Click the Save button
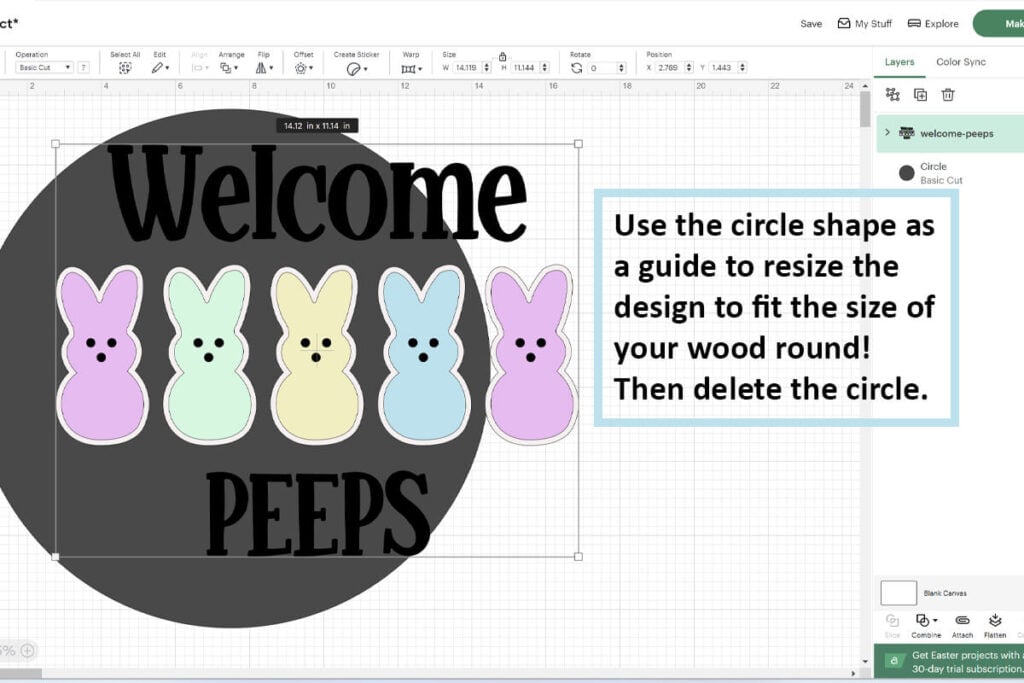The width and height of the screenshot is (1024, 683). [x=811, y=24]
